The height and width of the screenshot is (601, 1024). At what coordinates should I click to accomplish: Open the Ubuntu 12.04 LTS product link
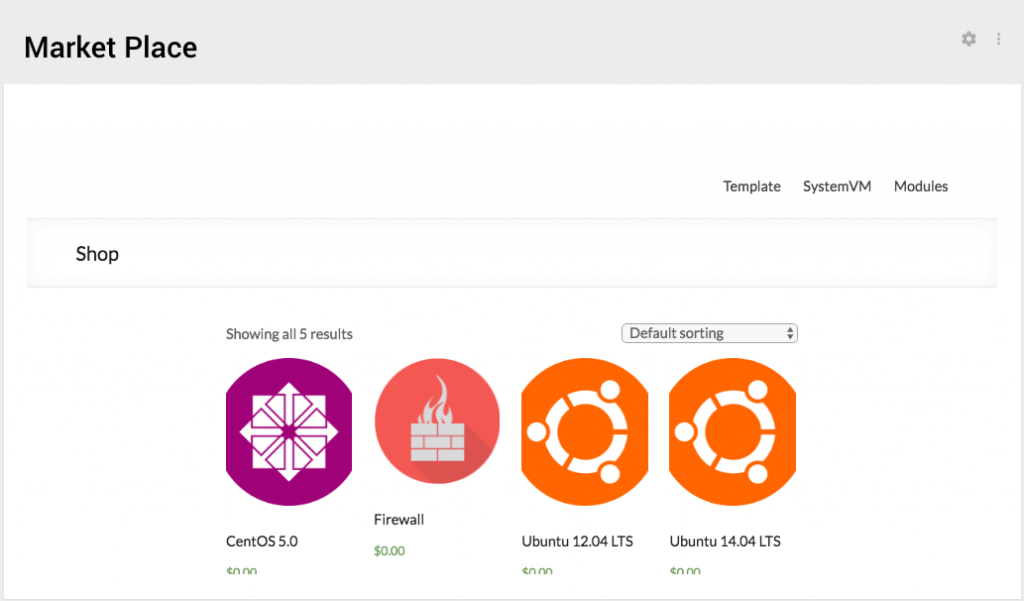pyautogui.click(x=577, y=541)
